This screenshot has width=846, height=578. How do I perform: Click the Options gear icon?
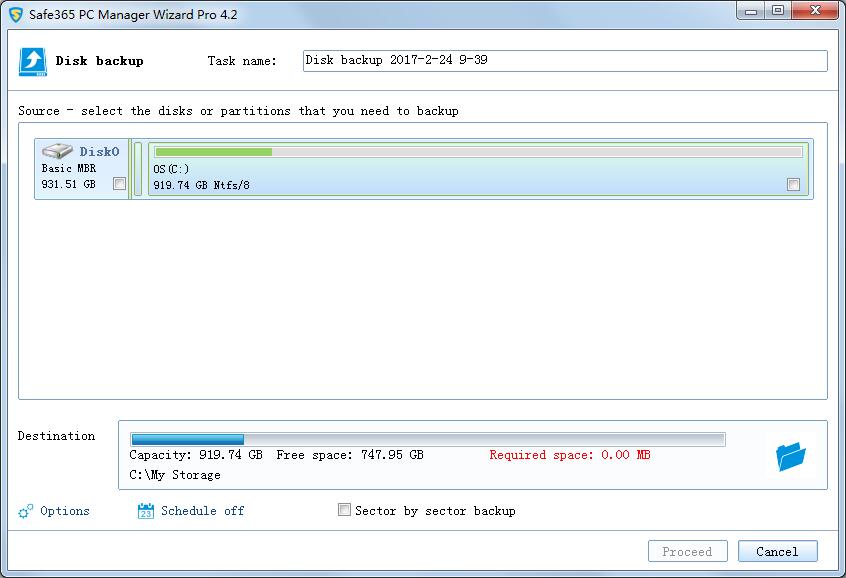point(26,512)
